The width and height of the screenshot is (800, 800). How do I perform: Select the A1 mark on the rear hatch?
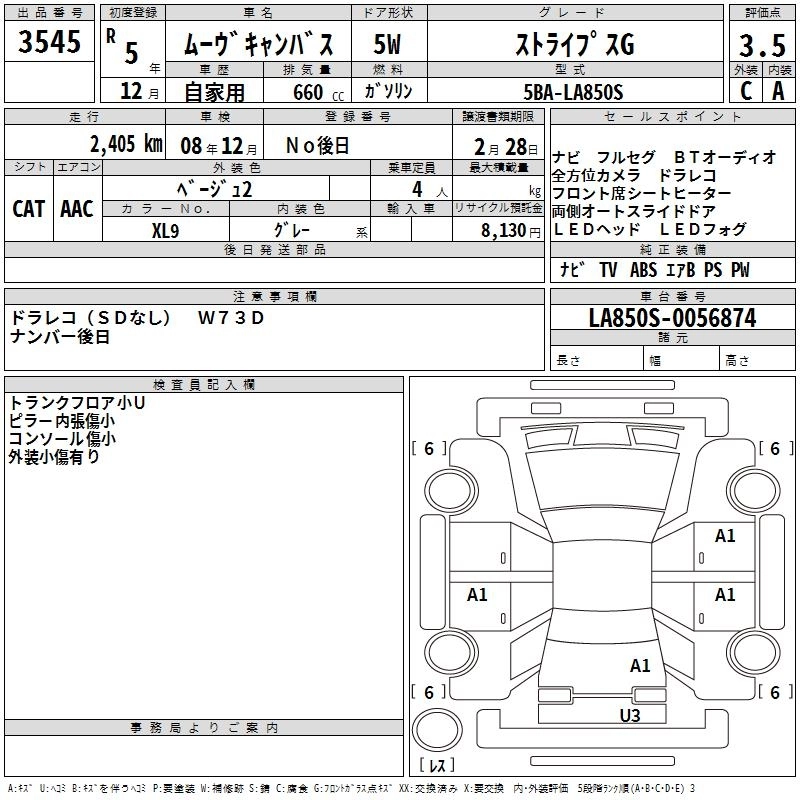click(640, 665)
